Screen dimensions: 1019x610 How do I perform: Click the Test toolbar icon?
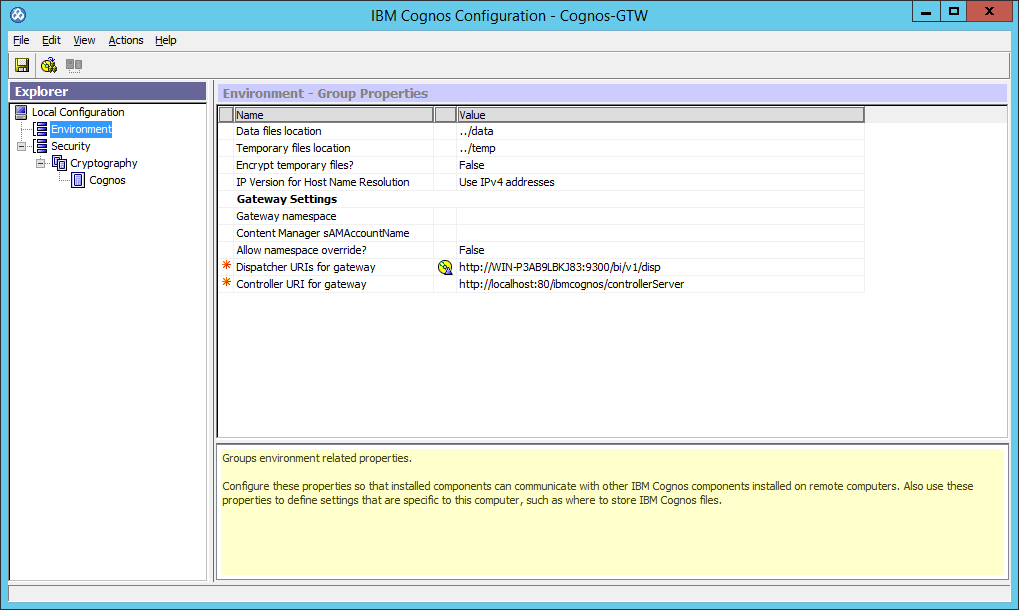pos(49,65)
